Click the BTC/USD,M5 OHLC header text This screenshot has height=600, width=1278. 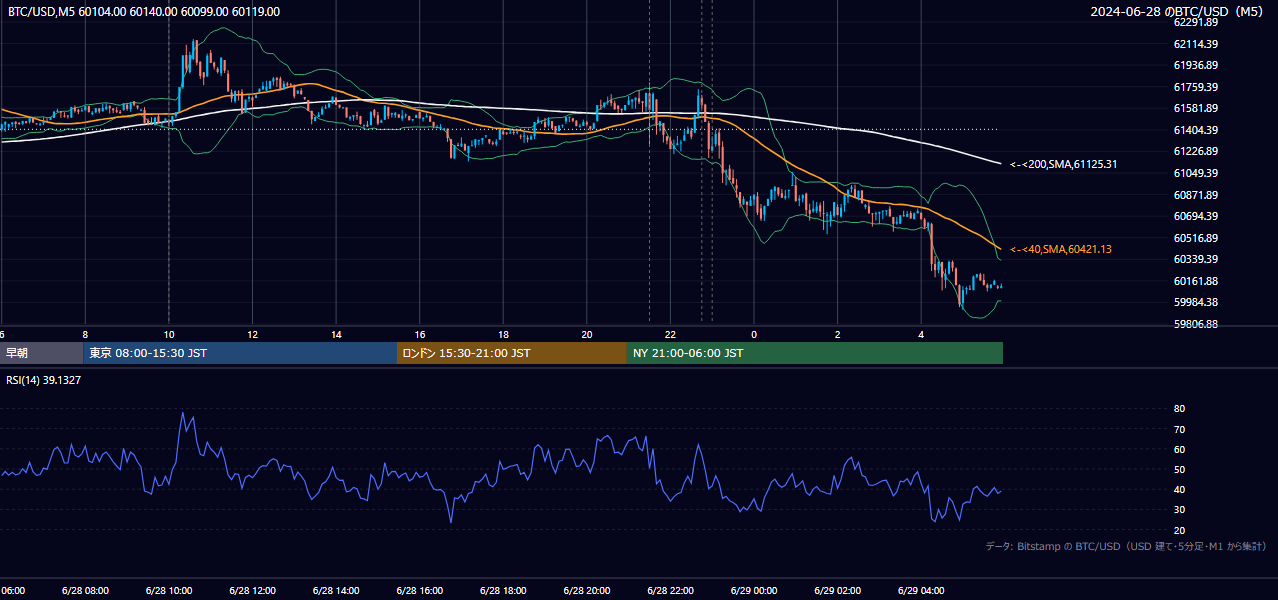pos(144,12)
